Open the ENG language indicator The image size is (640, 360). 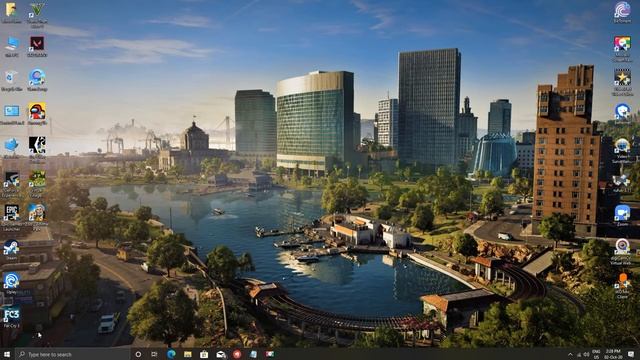pyautogui.click(x=596, y=354)
